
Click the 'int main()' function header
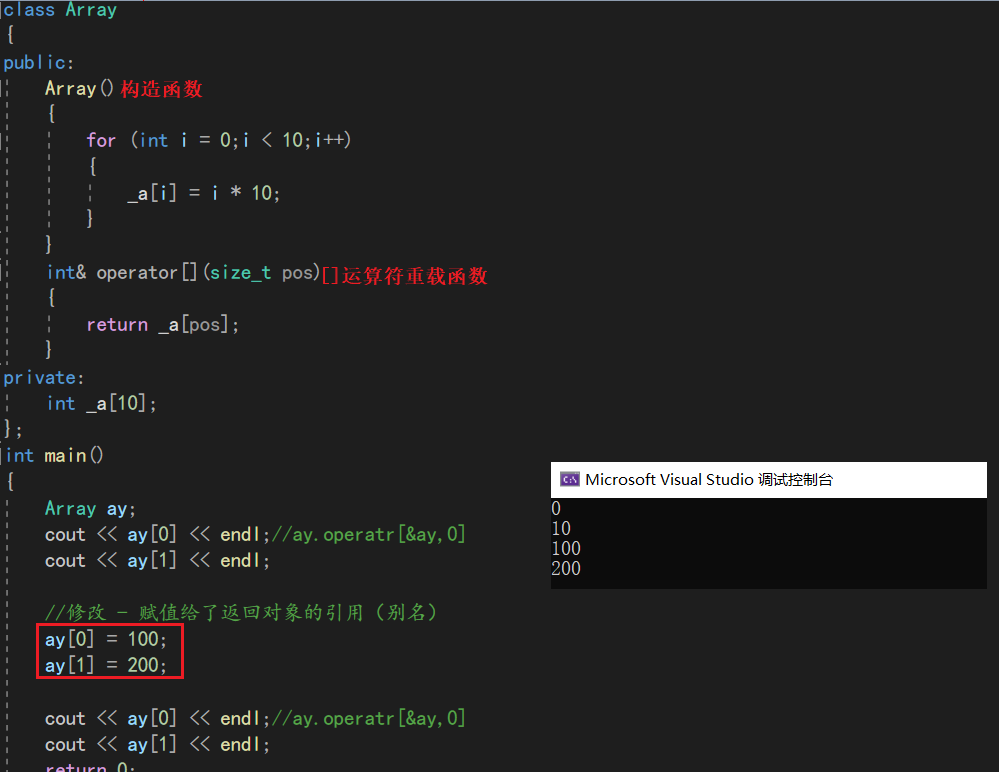pyautogui.click(x=54, y=455)
